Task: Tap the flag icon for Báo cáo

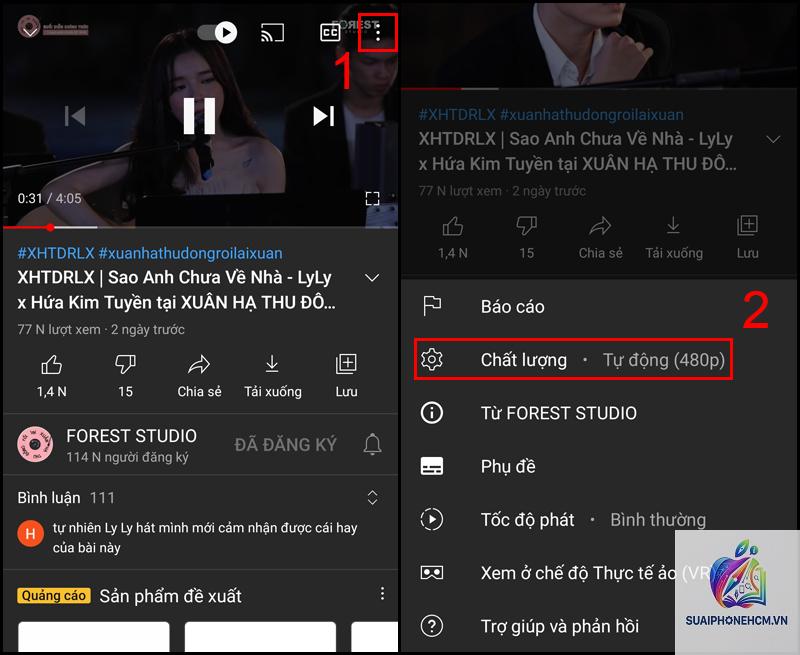Action: point(432,306)
